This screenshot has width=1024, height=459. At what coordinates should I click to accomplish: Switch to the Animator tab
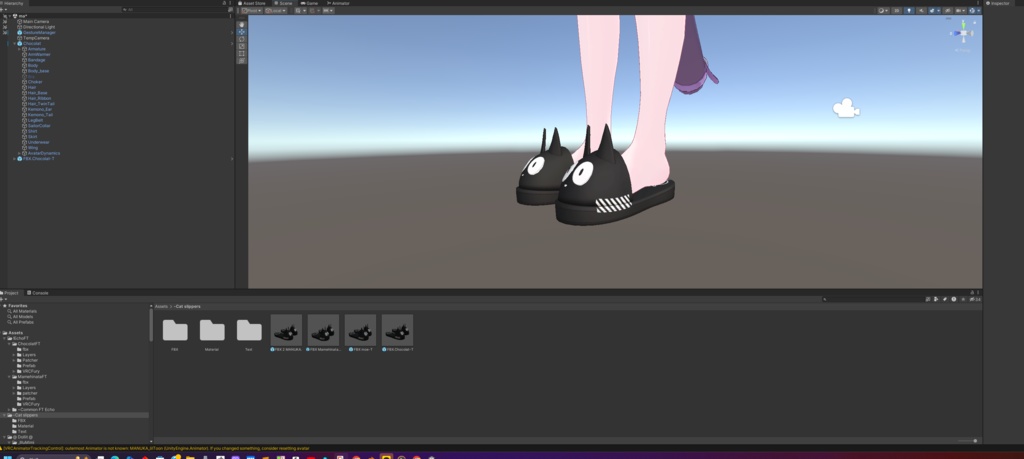(x=338, y=3)
